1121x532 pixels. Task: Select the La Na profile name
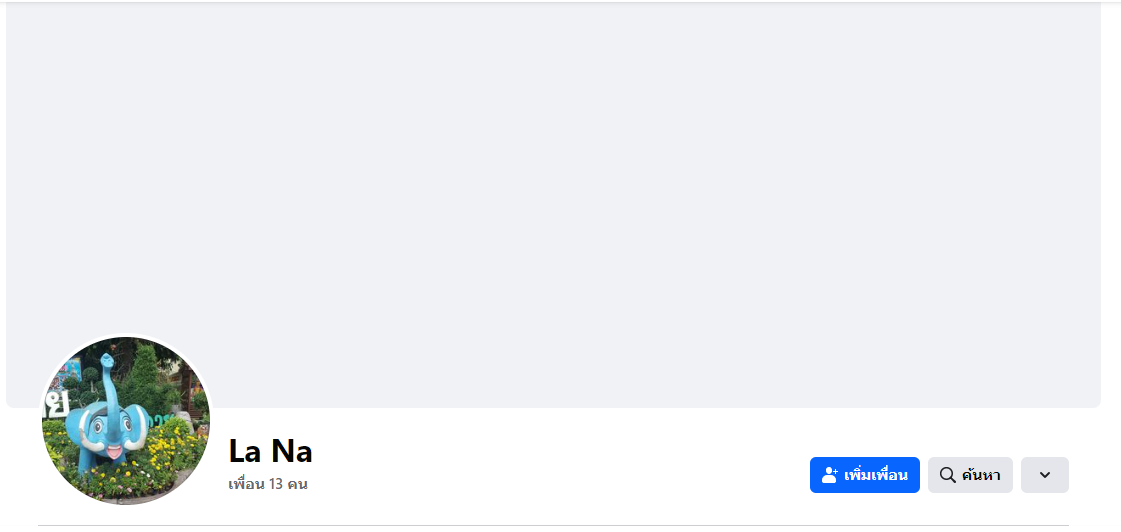pyautogui.click(x=270, y=451)
